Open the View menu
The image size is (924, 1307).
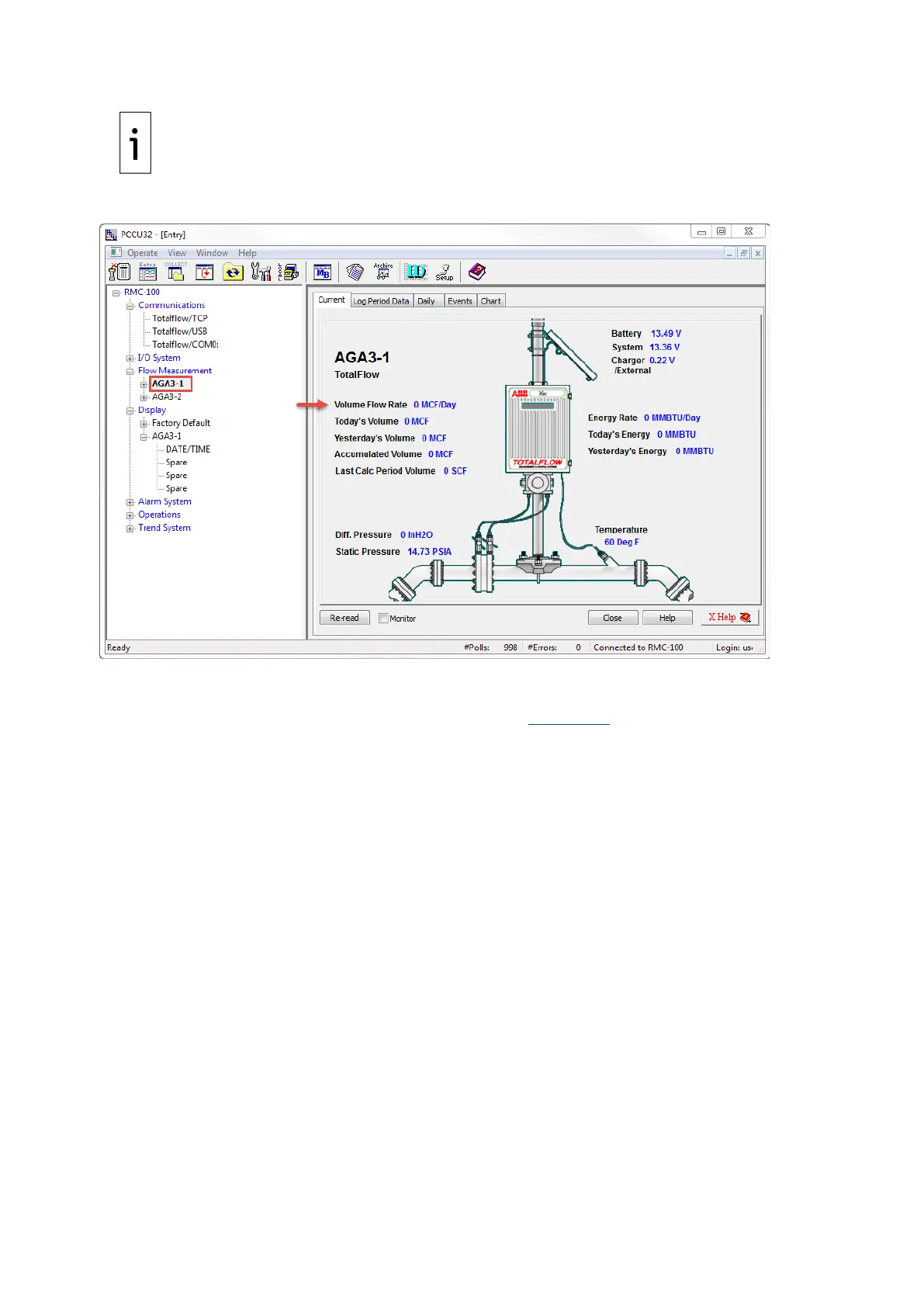pyautogui.click(x=177, y=253)
